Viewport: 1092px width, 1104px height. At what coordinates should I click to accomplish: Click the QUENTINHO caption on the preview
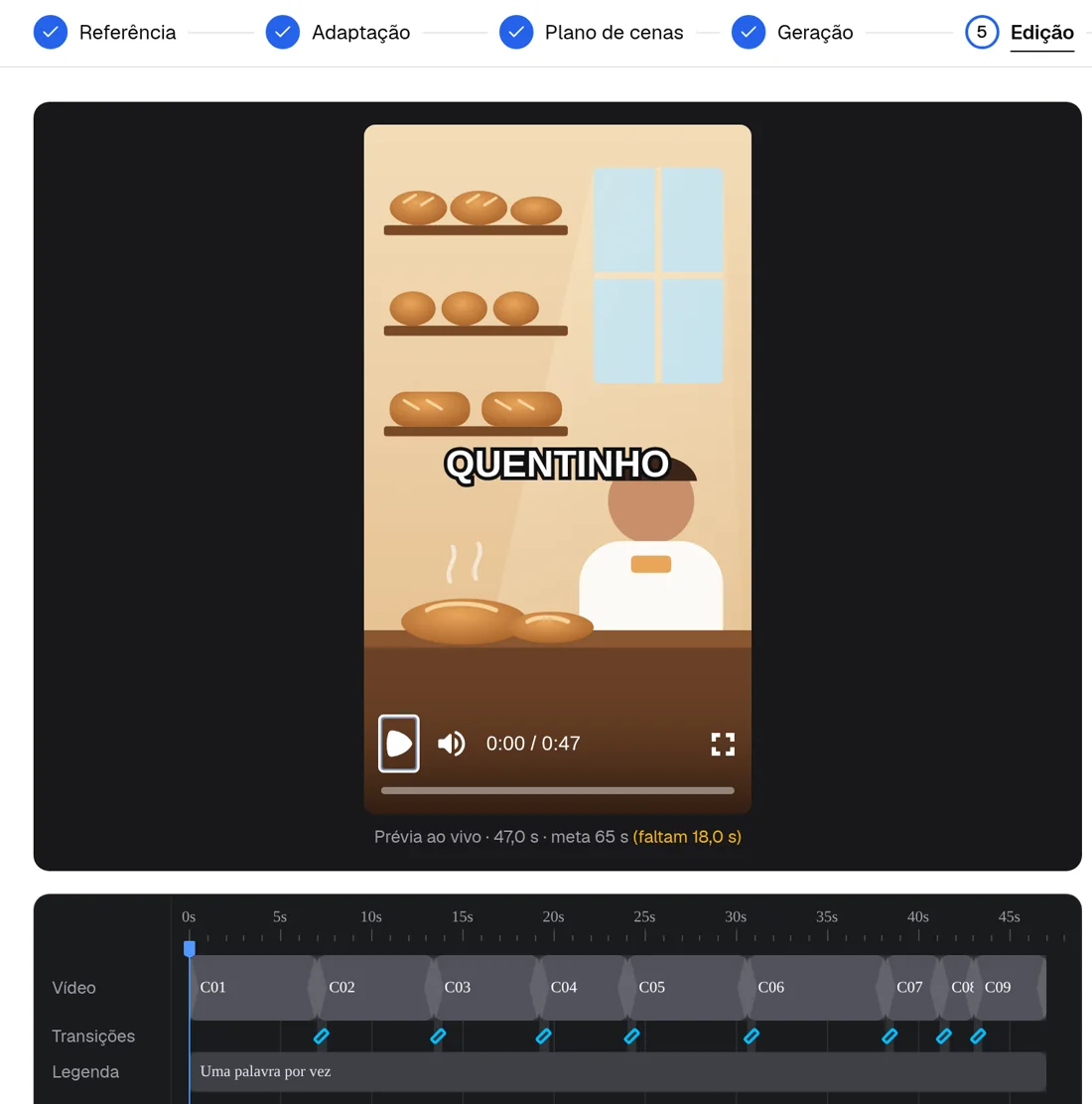pos(557,465)
